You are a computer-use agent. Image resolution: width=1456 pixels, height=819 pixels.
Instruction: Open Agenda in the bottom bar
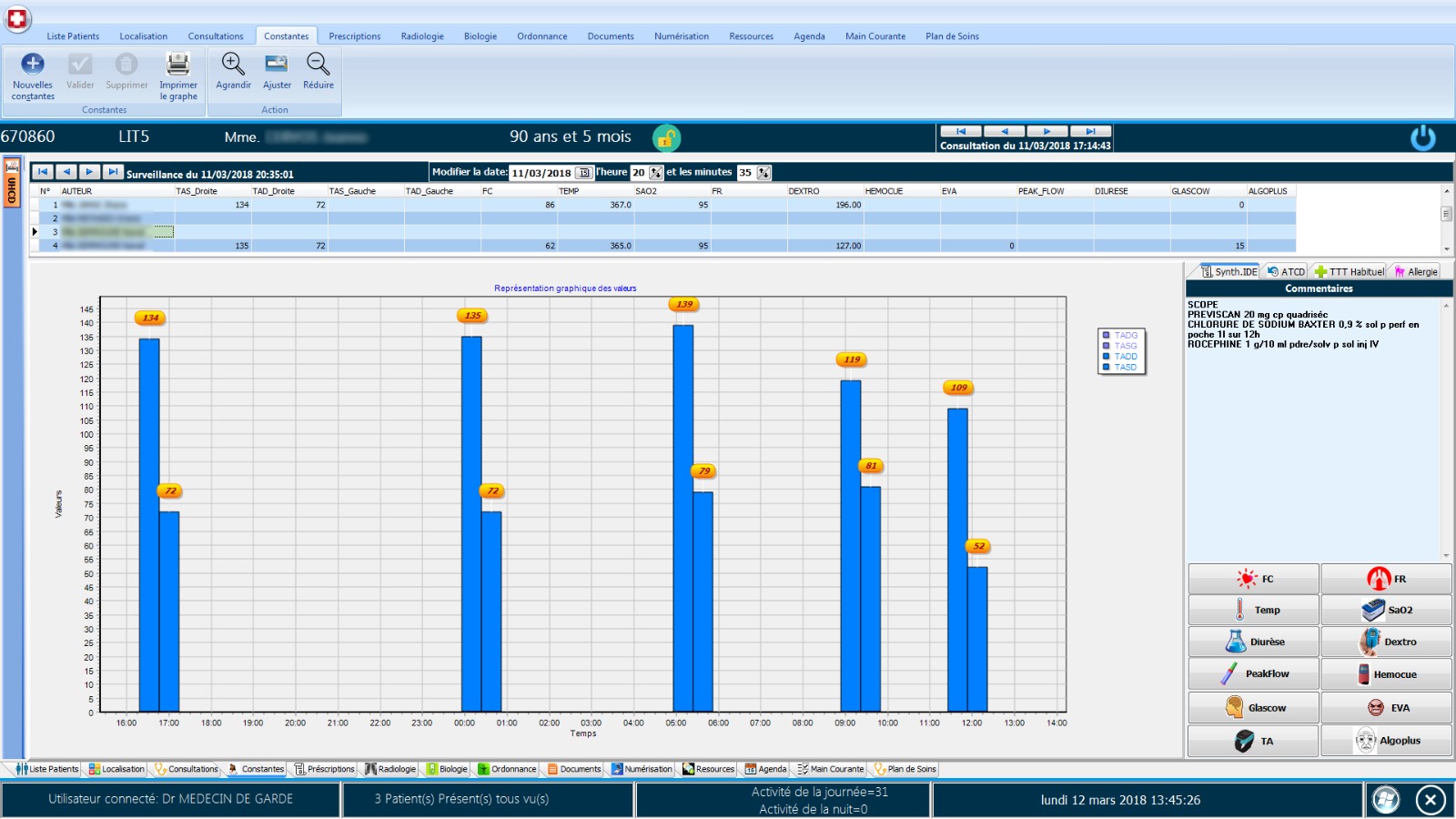765,769
